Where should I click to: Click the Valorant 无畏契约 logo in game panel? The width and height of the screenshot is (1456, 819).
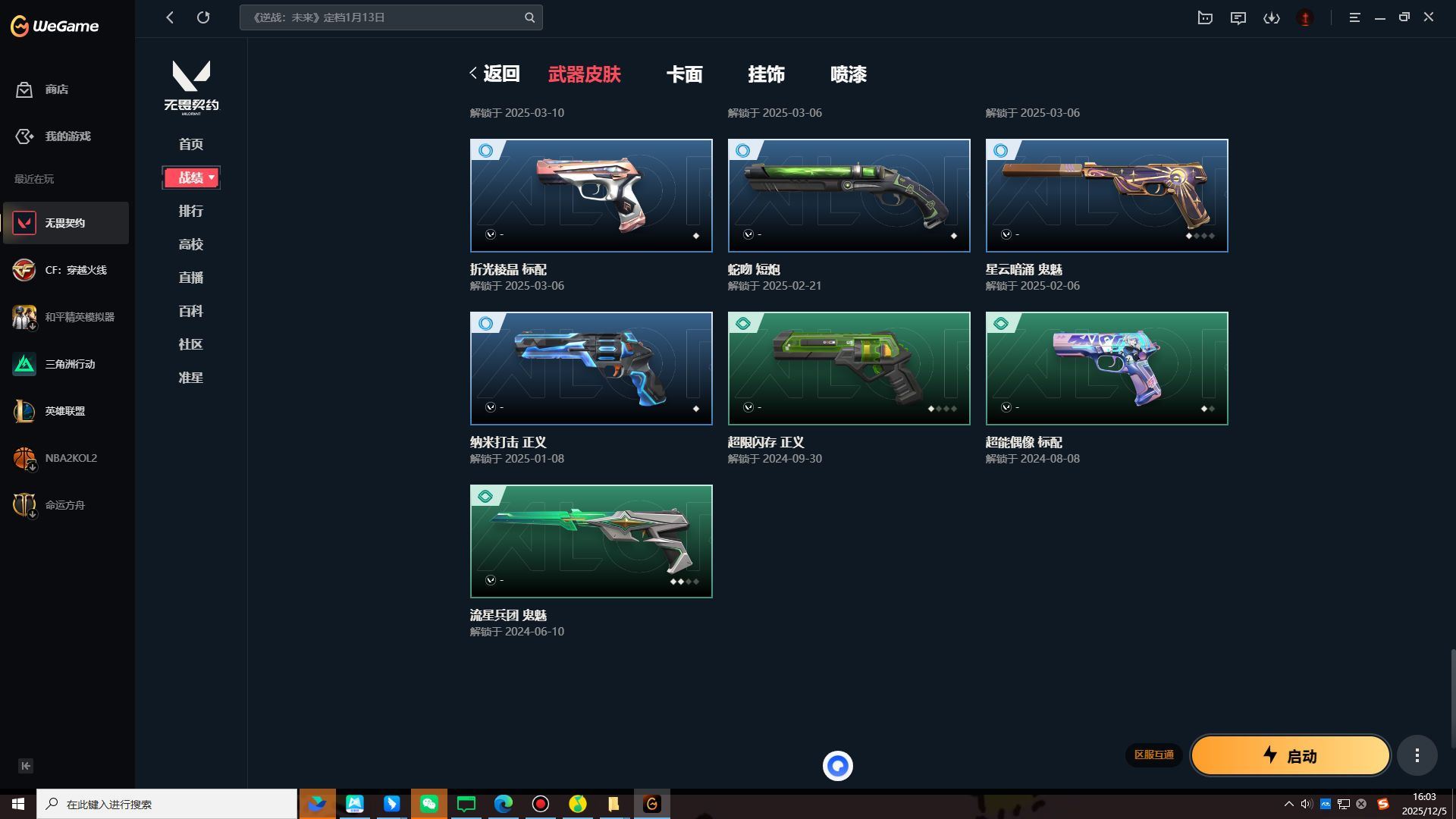(x=190, y=85)
